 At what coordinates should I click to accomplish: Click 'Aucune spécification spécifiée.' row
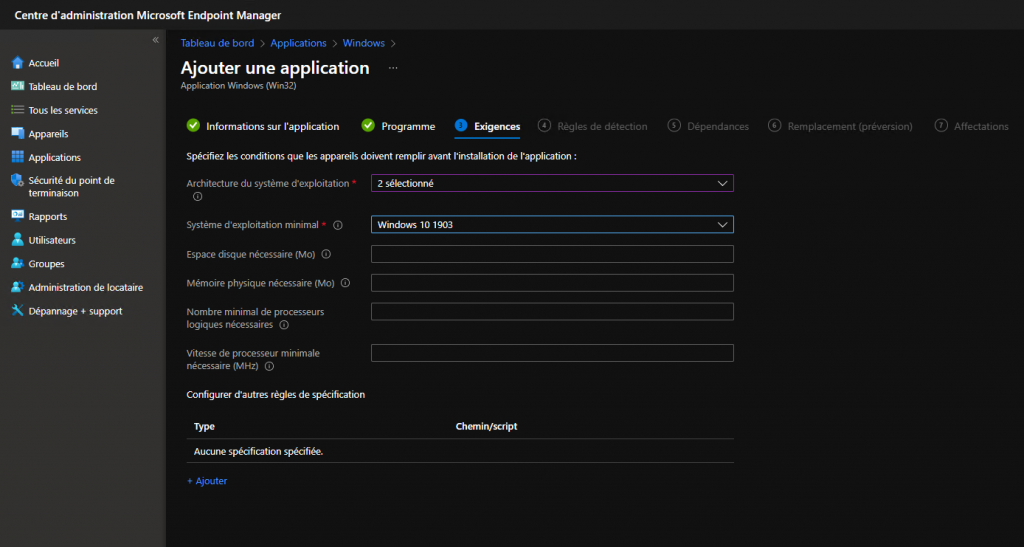tap(460, 452)
